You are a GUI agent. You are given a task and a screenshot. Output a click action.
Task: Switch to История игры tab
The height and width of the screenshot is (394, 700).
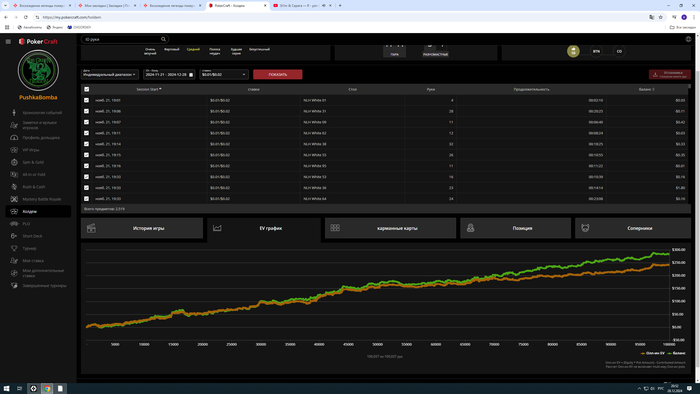tap(142, 228)
